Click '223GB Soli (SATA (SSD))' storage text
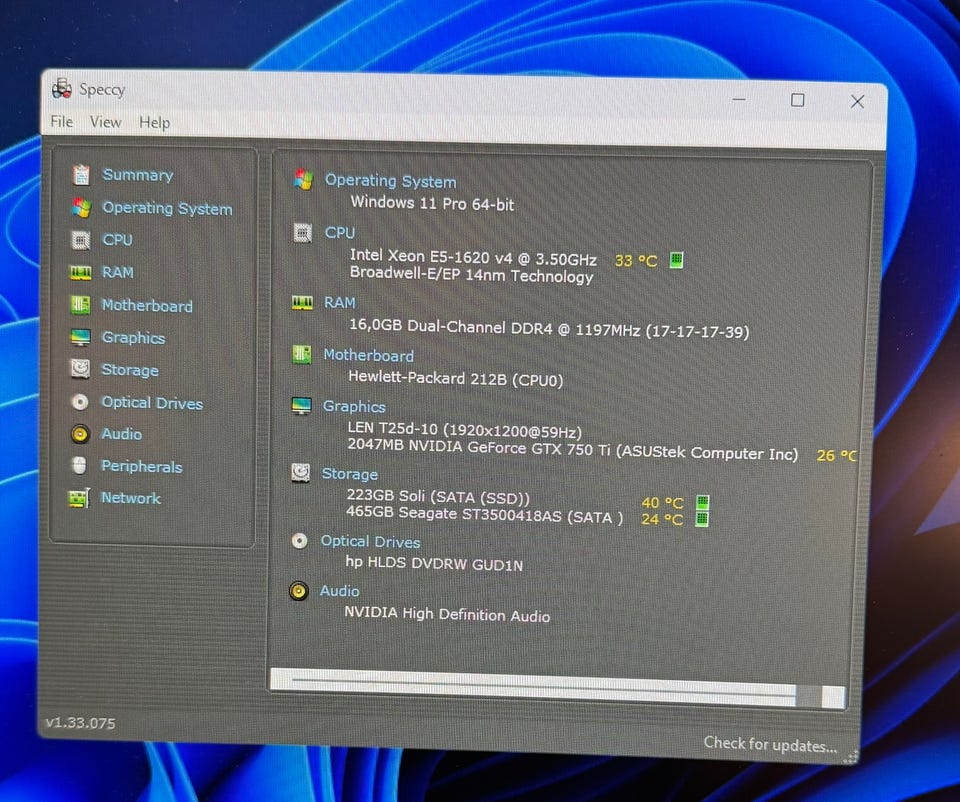Image resolution: width=960 pixels, height=802 pixels. 438,497
